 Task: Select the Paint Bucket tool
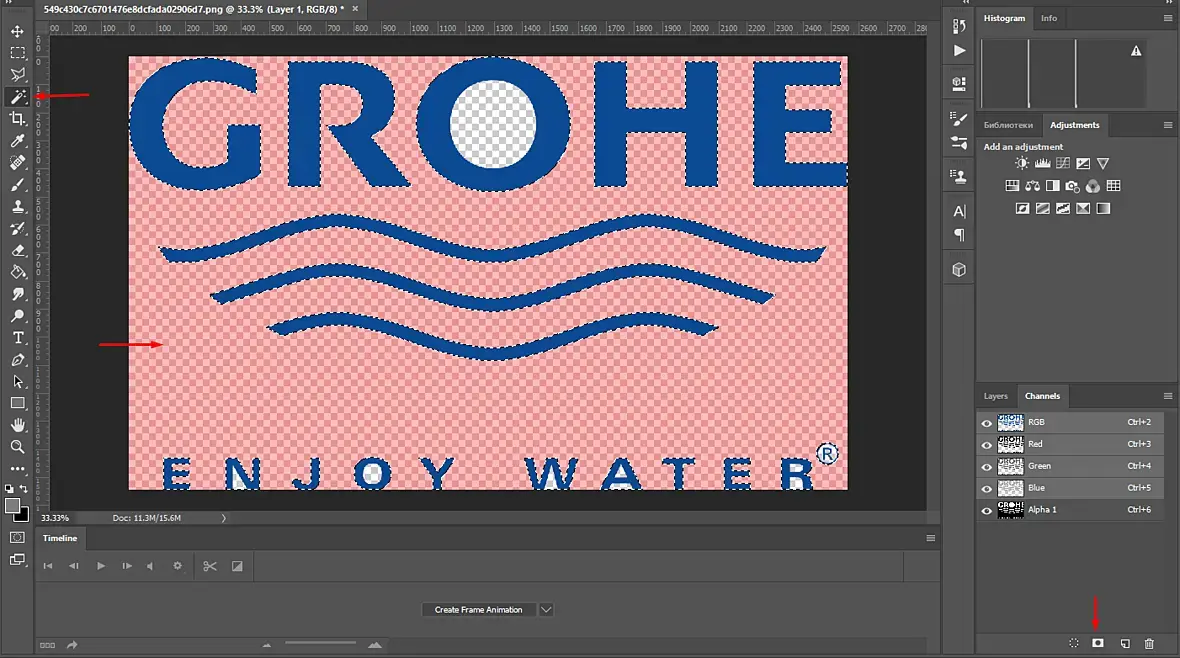pyautogui.click(x=17, y=272)
